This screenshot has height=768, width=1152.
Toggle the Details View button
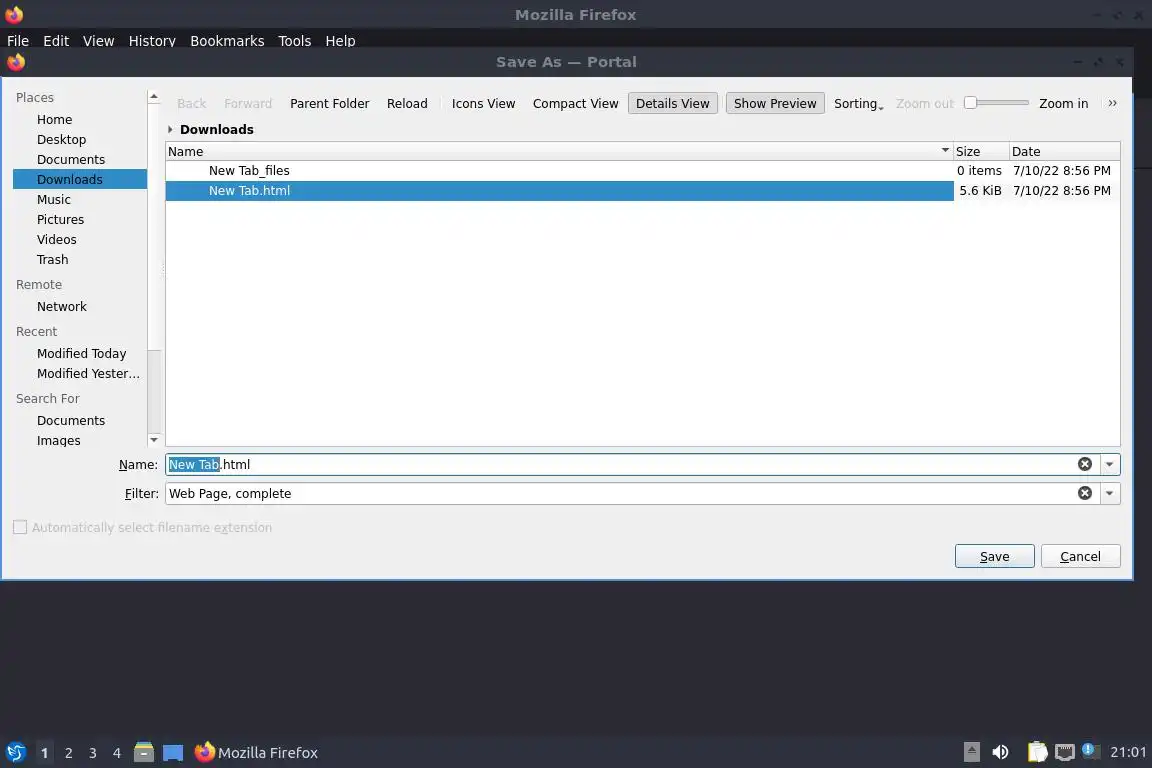point(672,104)
